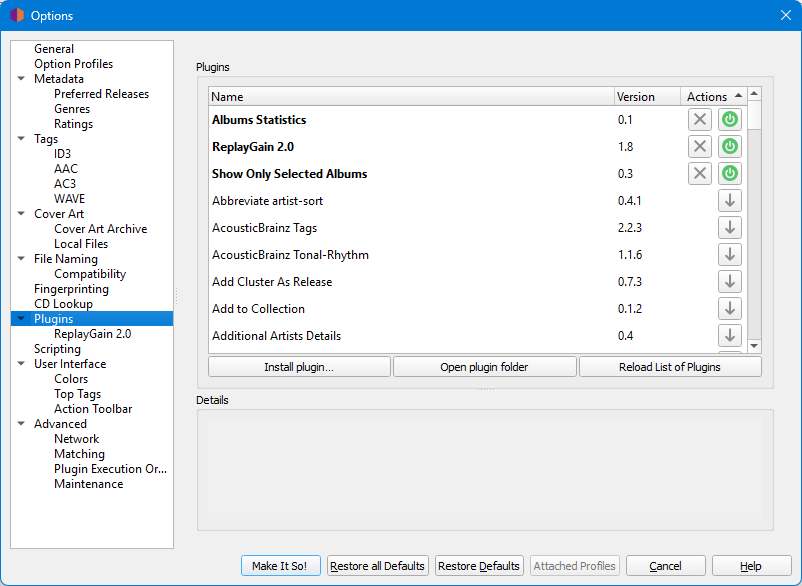
Task: Download the AcousticBrainz Tags plugin
Action: click(730, 228)
